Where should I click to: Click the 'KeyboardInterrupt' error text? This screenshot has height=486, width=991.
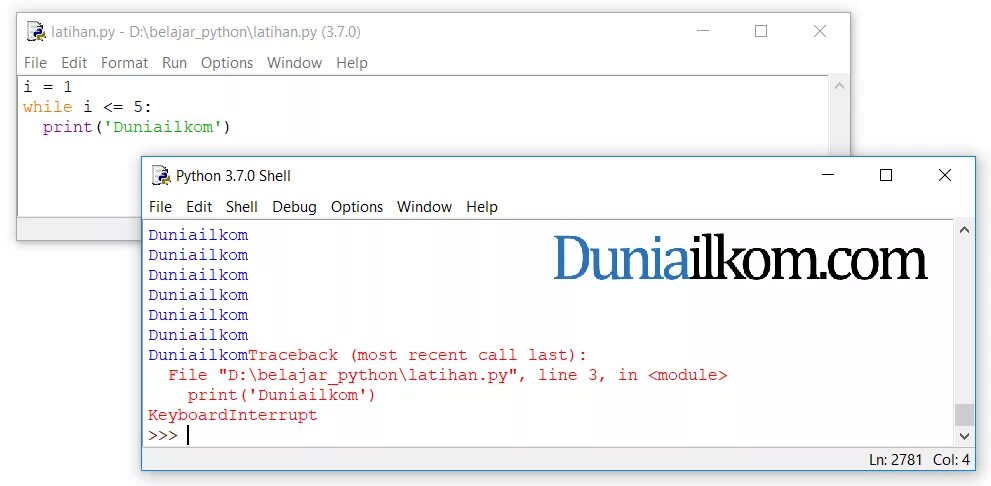233,415
